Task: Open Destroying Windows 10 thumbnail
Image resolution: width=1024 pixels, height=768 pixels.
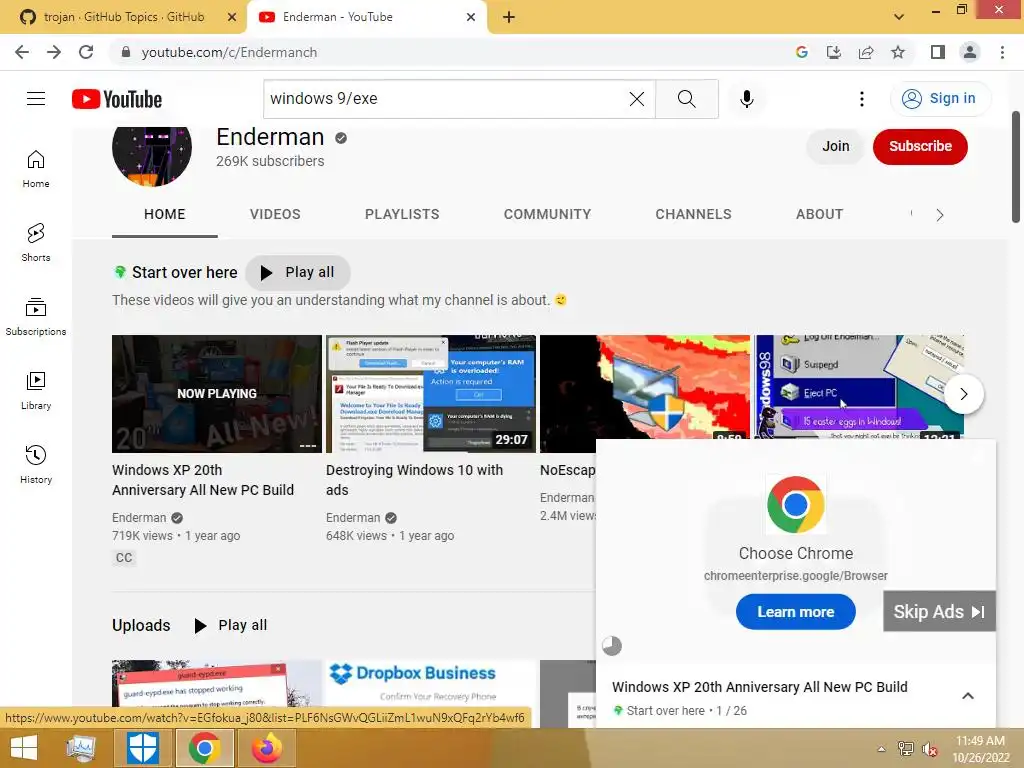Action: pos(431,394)
